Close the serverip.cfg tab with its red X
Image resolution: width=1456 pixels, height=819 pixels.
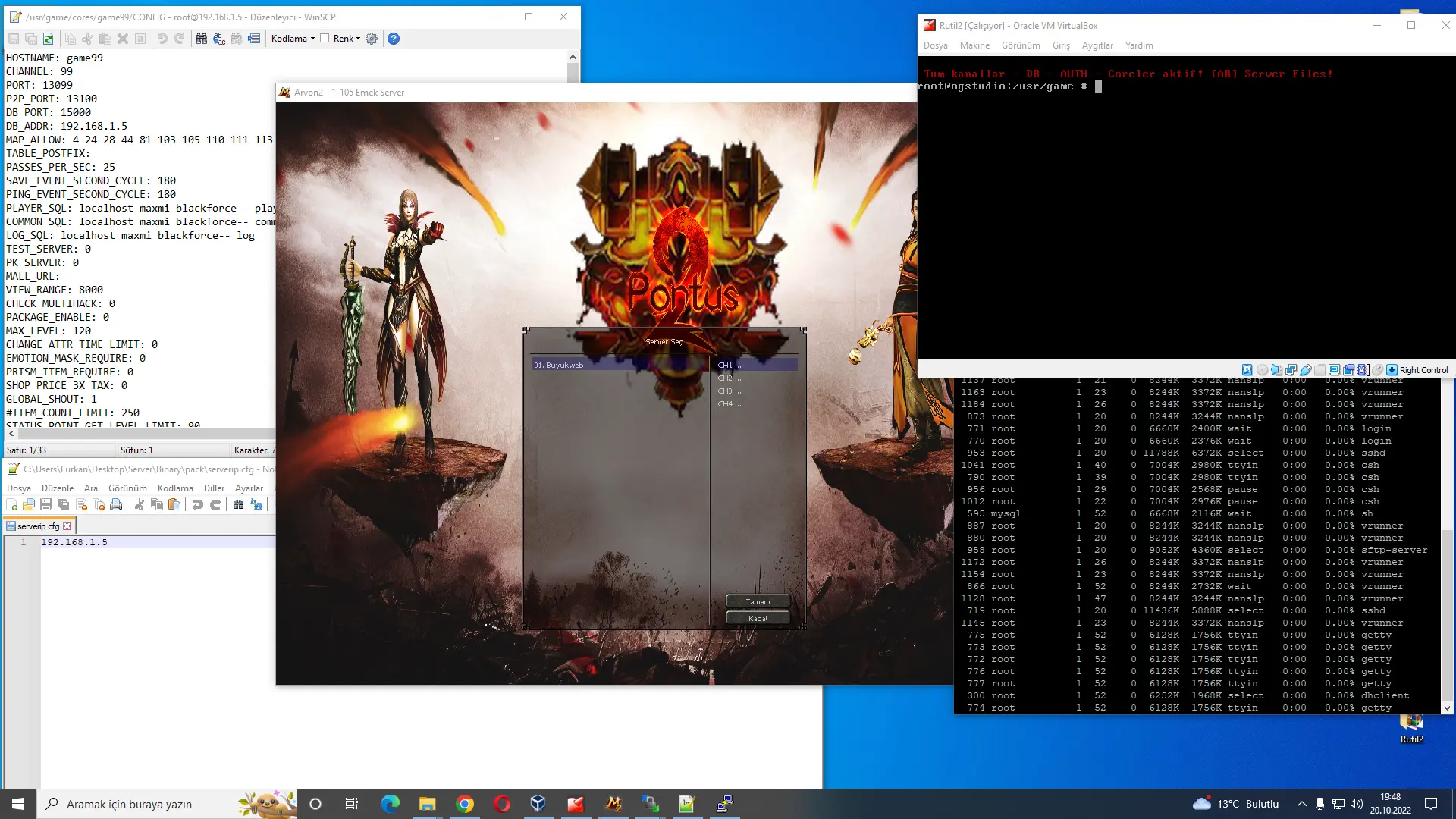click(67, 526)
